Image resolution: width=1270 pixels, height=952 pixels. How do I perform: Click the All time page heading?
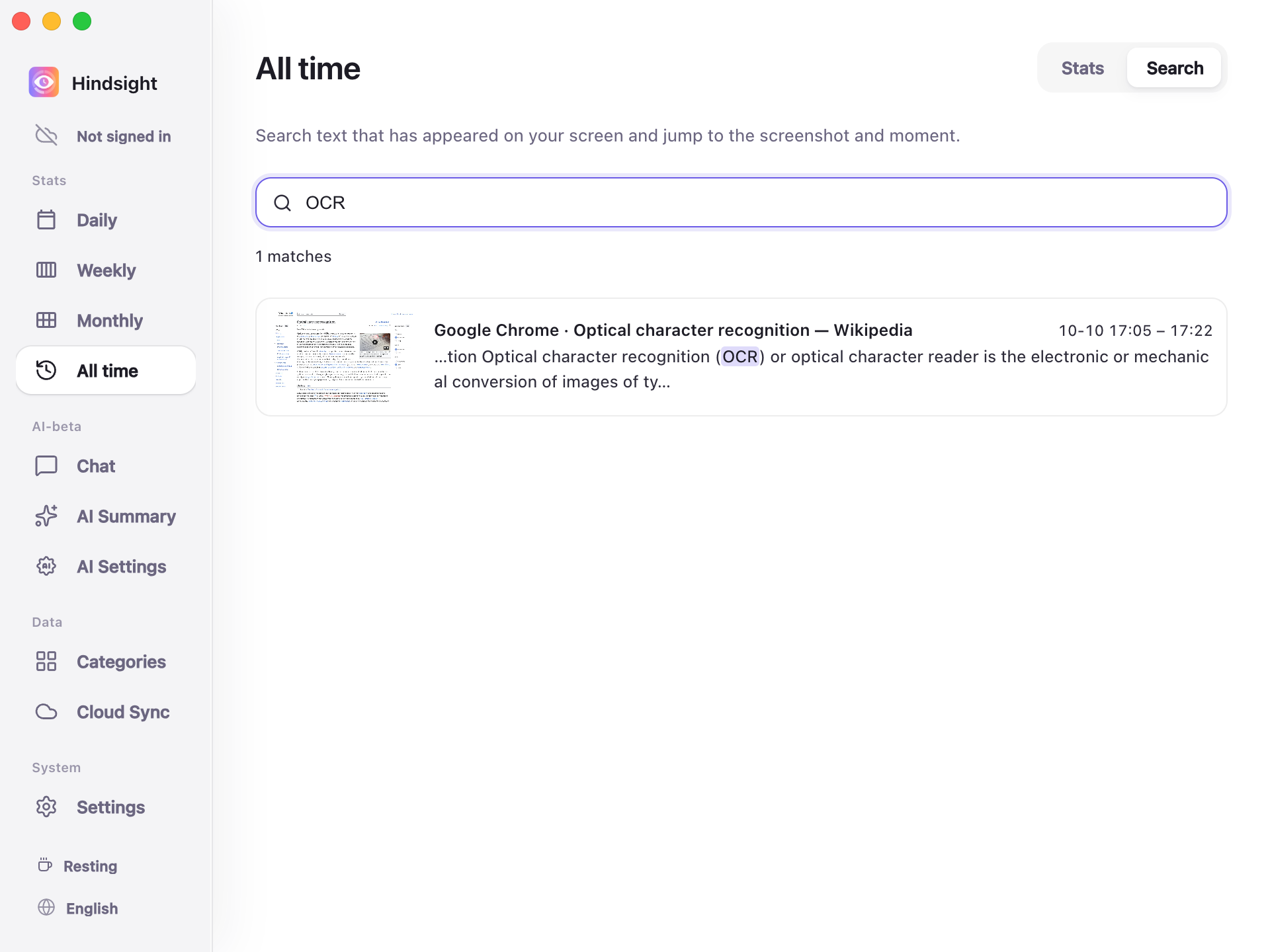point(308,69)
